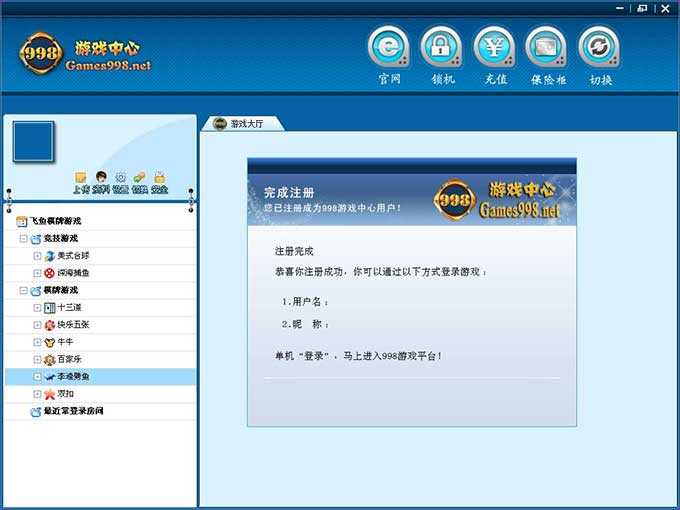680x510 pixels.
Task: Click the 1.用户名 line
Action: [x=304, y=302]
